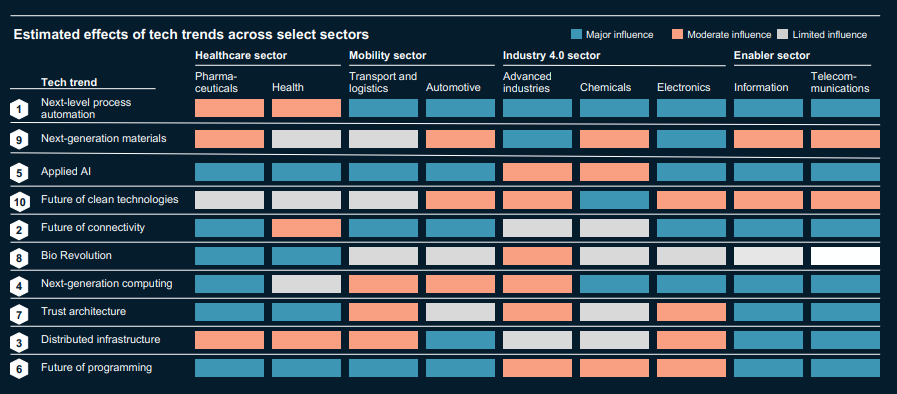
Task: Click Distributed infrastructure's Automotive cell
Action: (x=460, y=340)
